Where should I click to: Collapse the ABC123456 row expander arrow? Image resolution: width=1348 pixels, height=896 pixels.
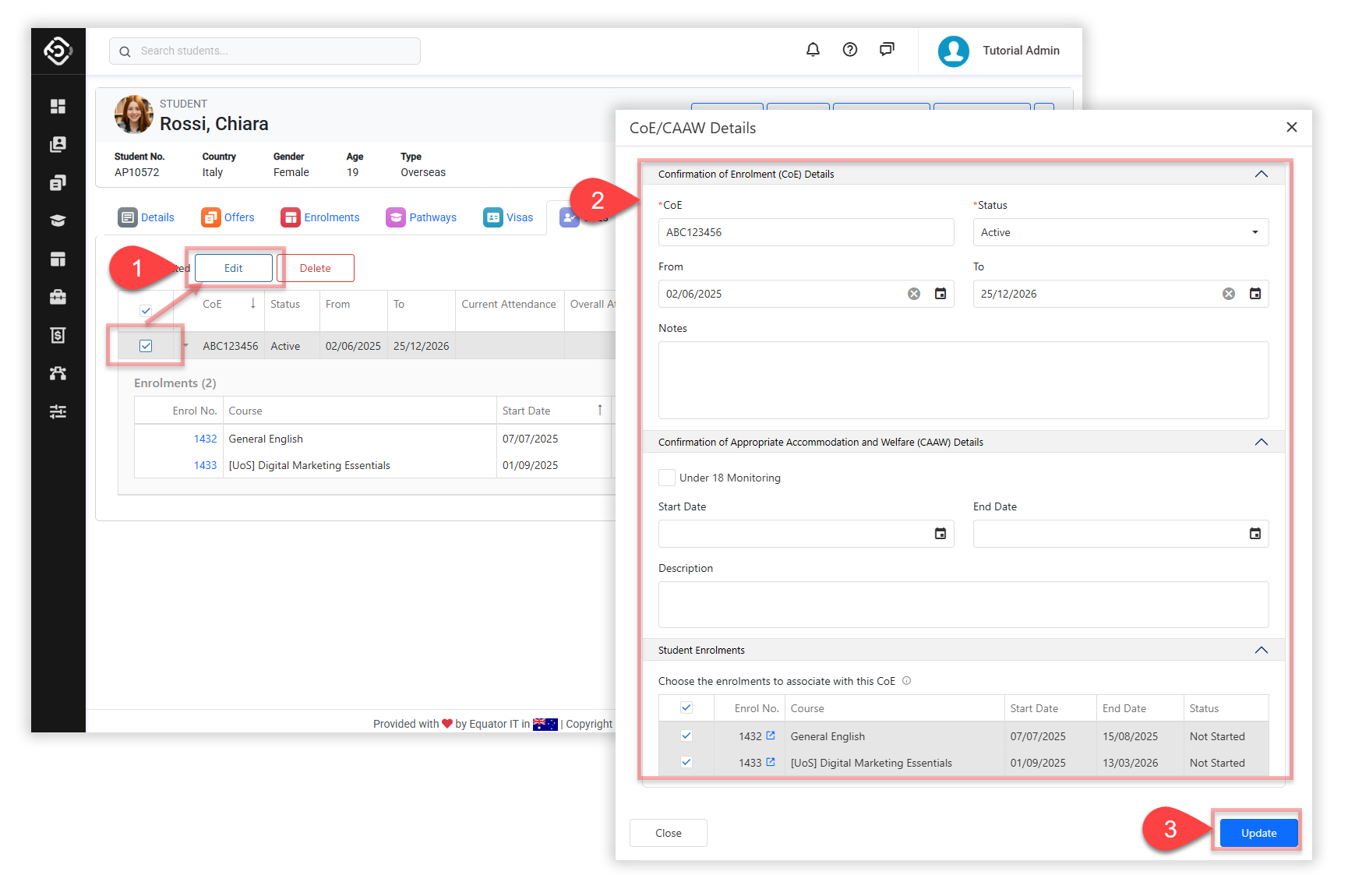pyautogui.click(x=185, y=345)
